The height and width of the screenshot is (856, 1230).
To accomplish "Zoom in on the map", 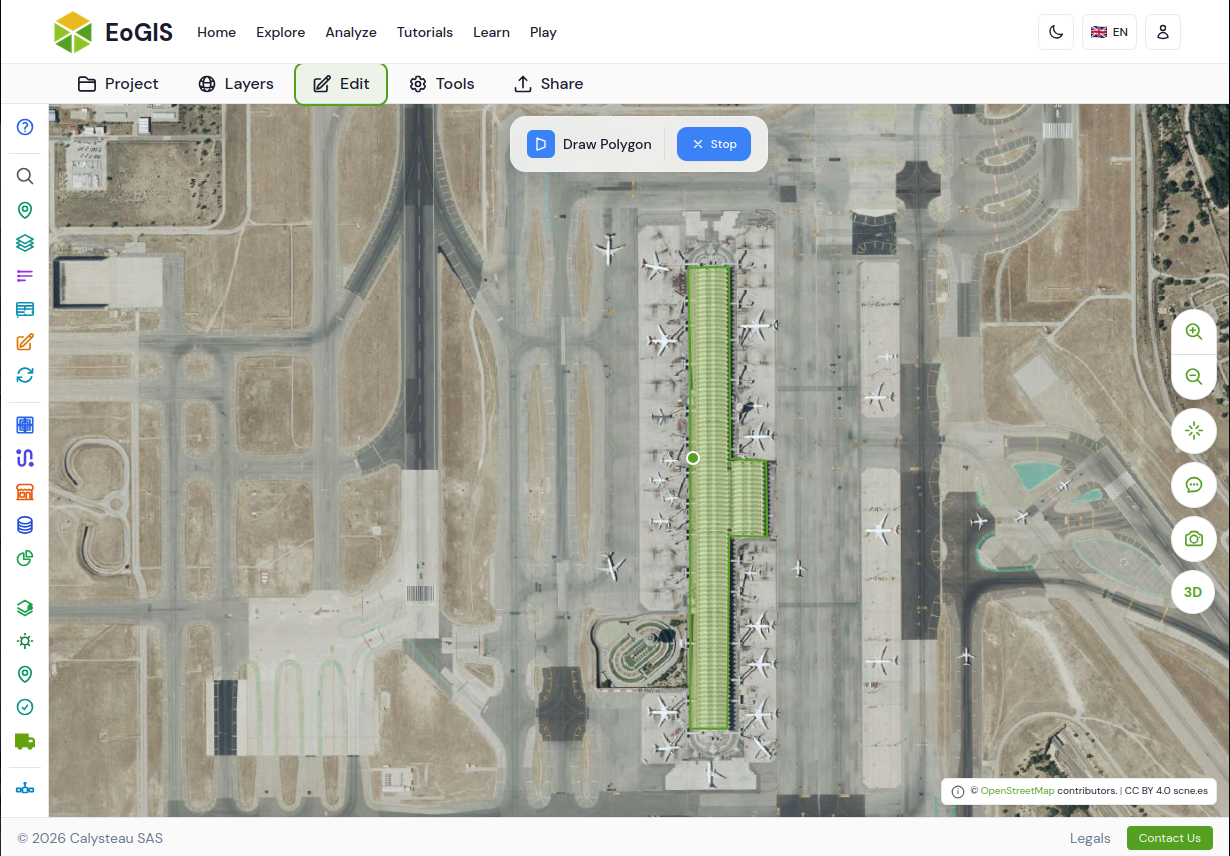I will tap(1193, 331).
